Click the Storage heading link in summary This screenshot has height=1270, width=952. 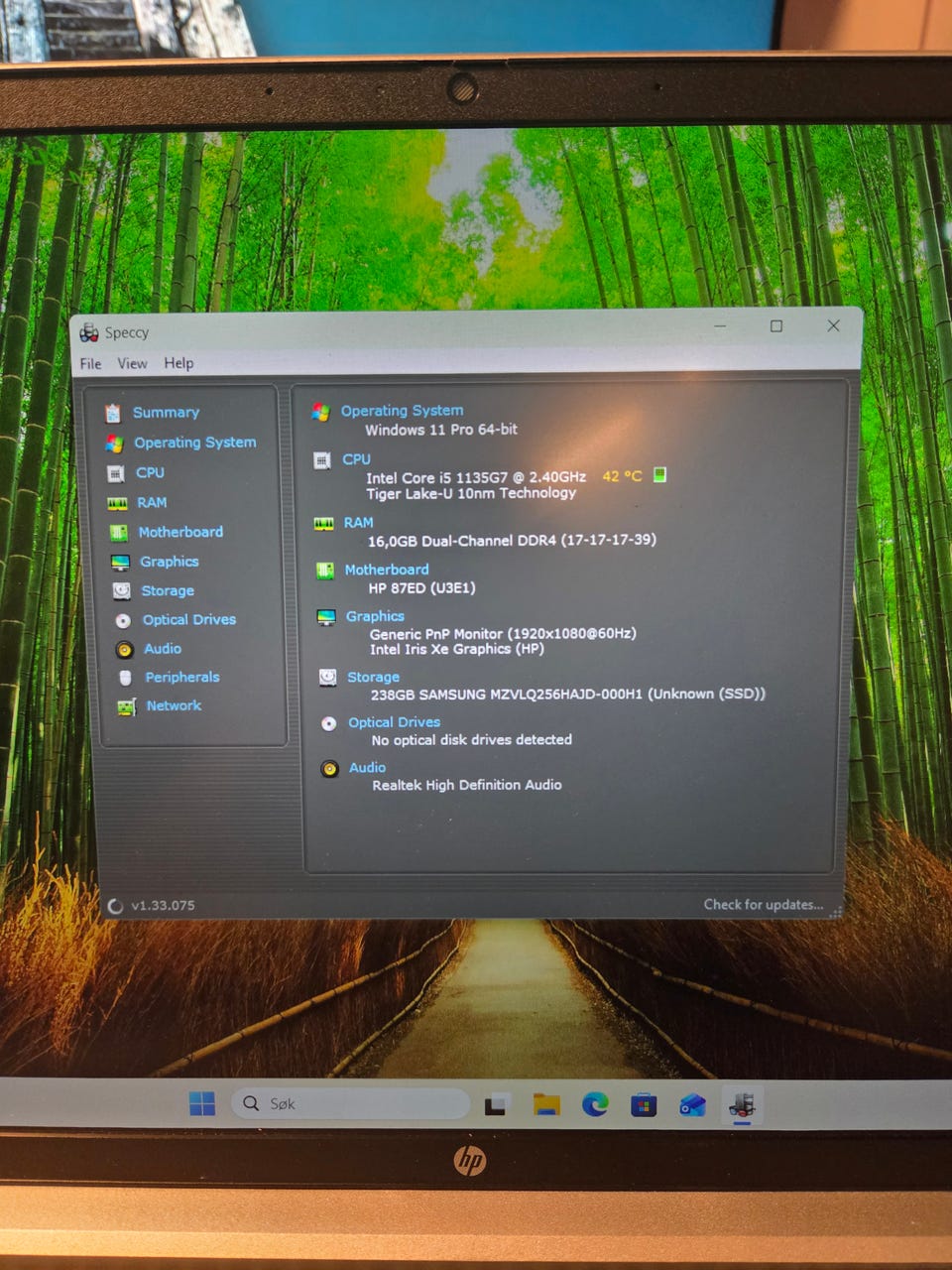[x=373, y=677]
